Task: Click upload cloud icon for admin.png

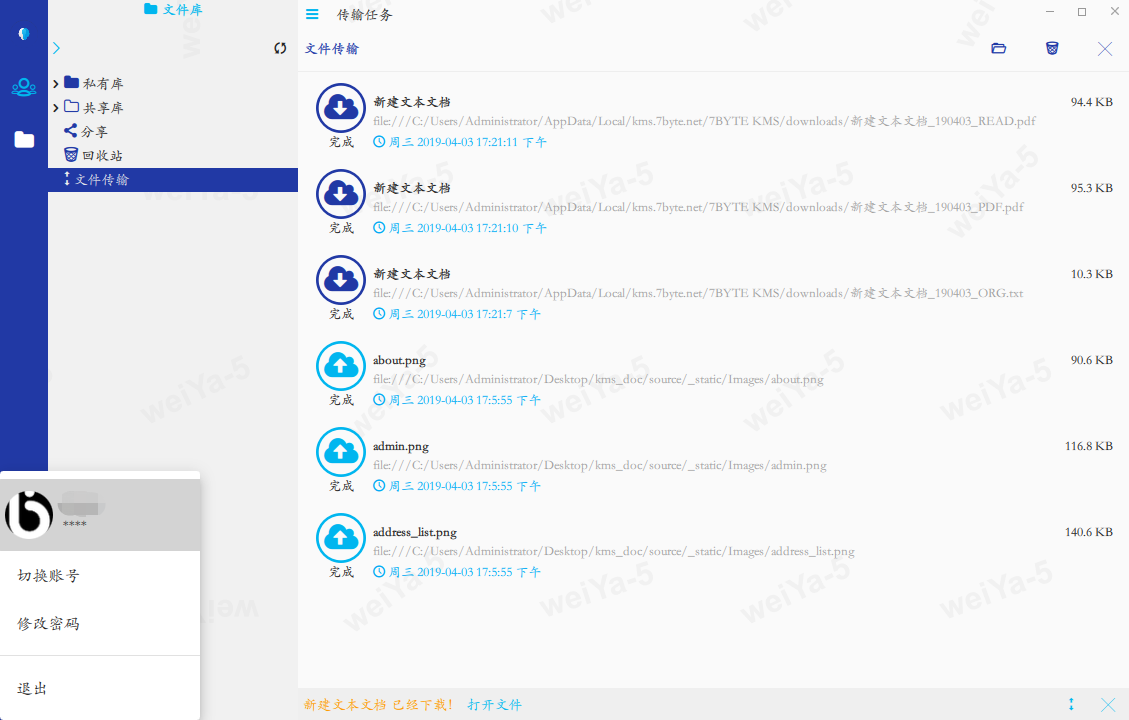Action: click(x=341, y=452)
